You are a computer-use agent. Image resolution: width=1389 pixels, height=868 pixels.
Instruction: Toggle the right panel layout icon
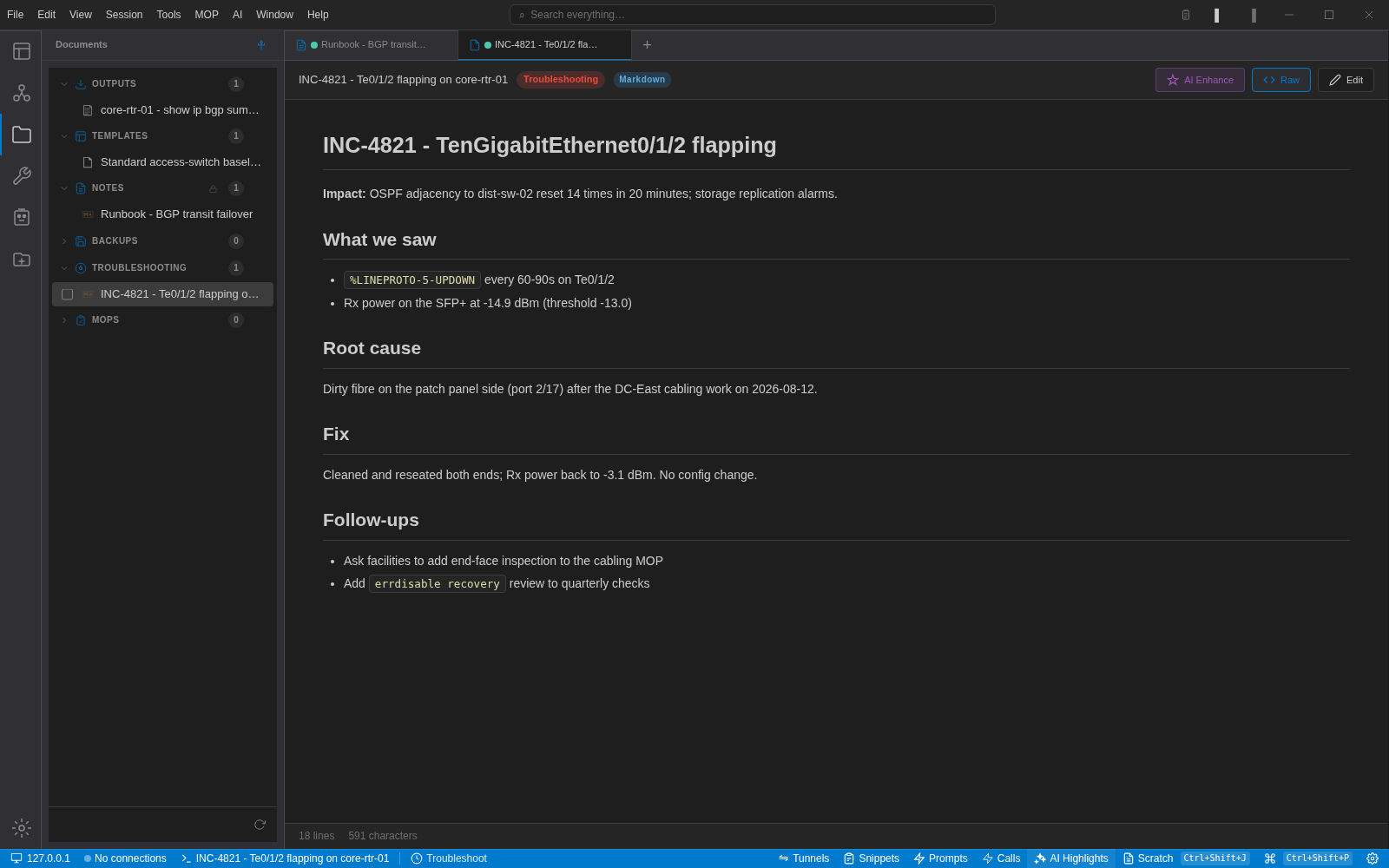coord(1254,15)
